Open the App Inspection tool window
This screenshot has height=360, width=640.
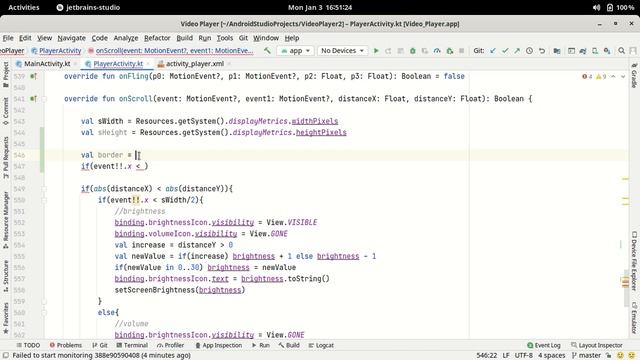(218, 345)
